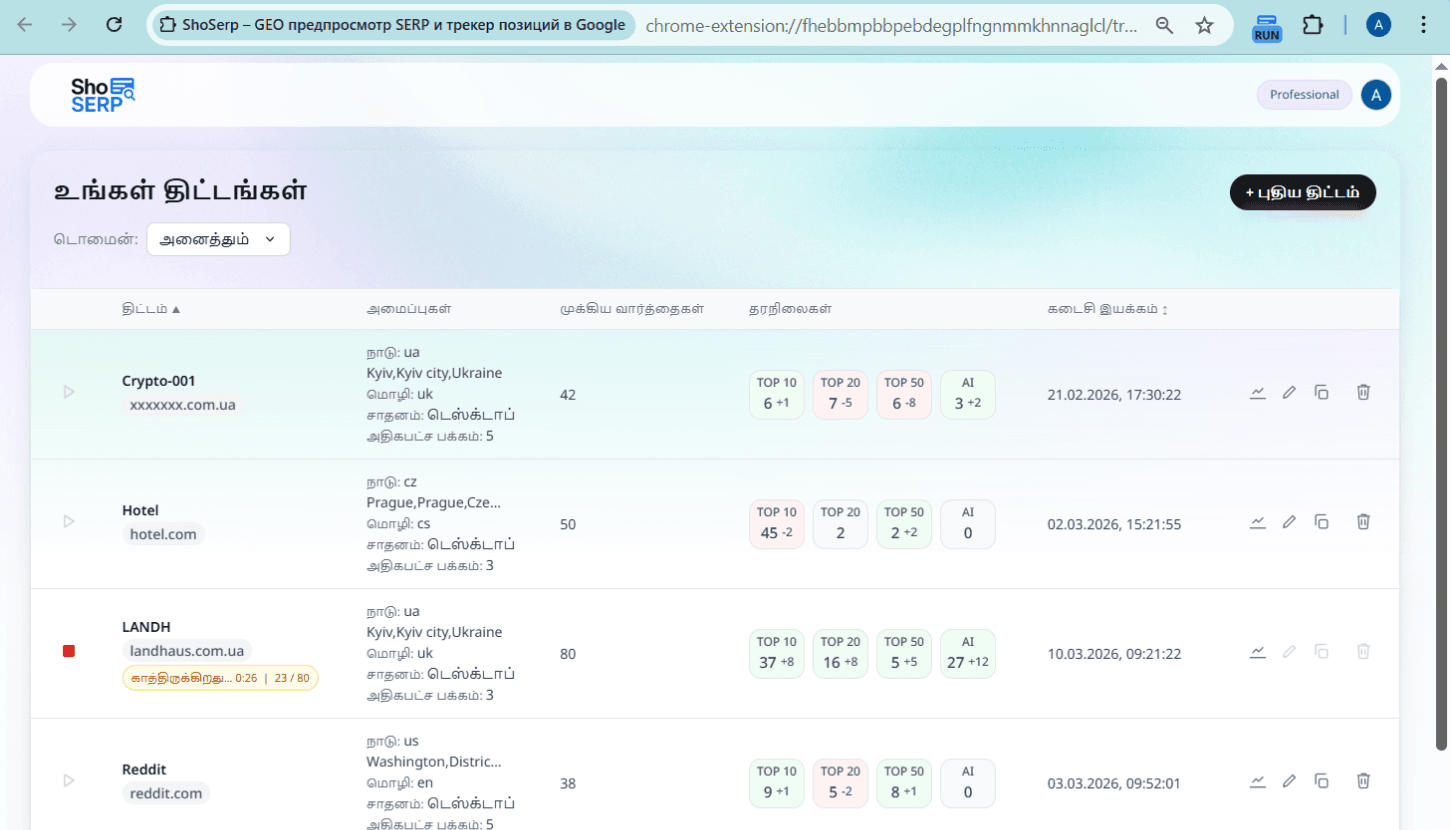This screenshot has width=1450, height=830.
Task: Sort by project name column header
Action: tap(151, 309)
